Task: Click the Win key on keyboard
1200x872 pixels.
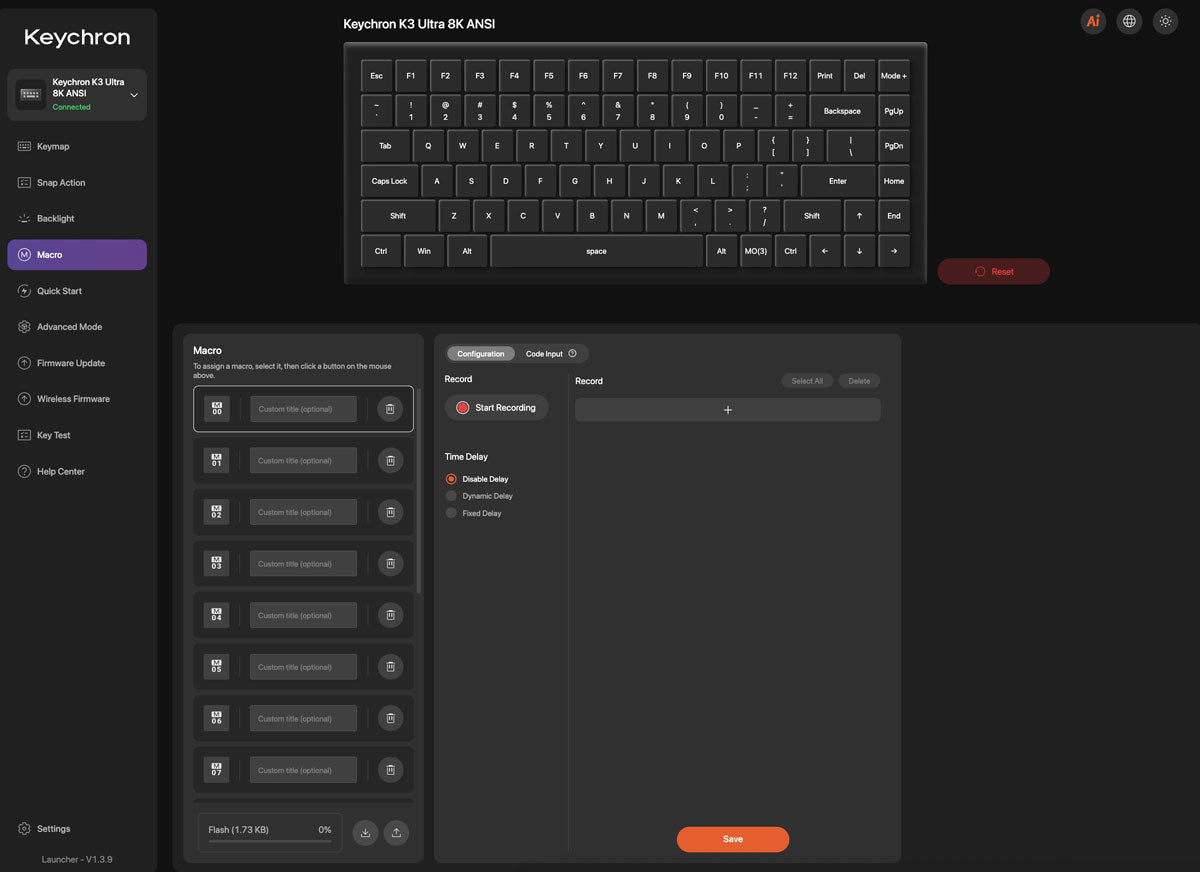Action: [x=424, y=251]
